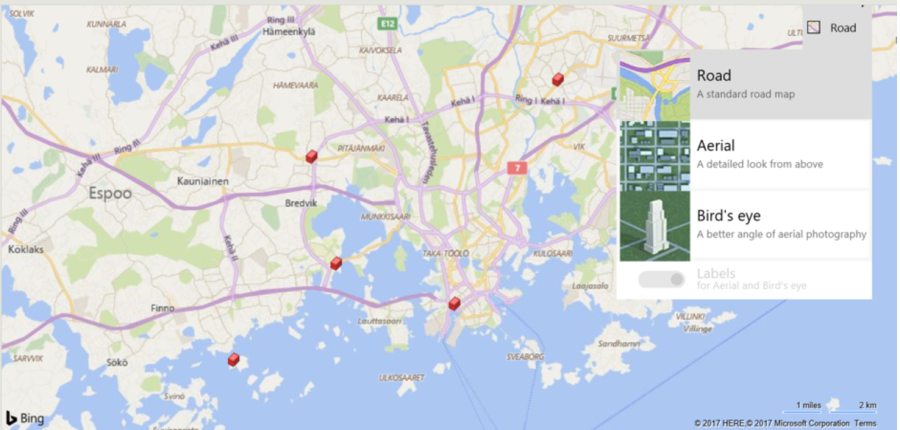Click the map type icon beside Road
This screenshot has width=900, height=430.
814,28
